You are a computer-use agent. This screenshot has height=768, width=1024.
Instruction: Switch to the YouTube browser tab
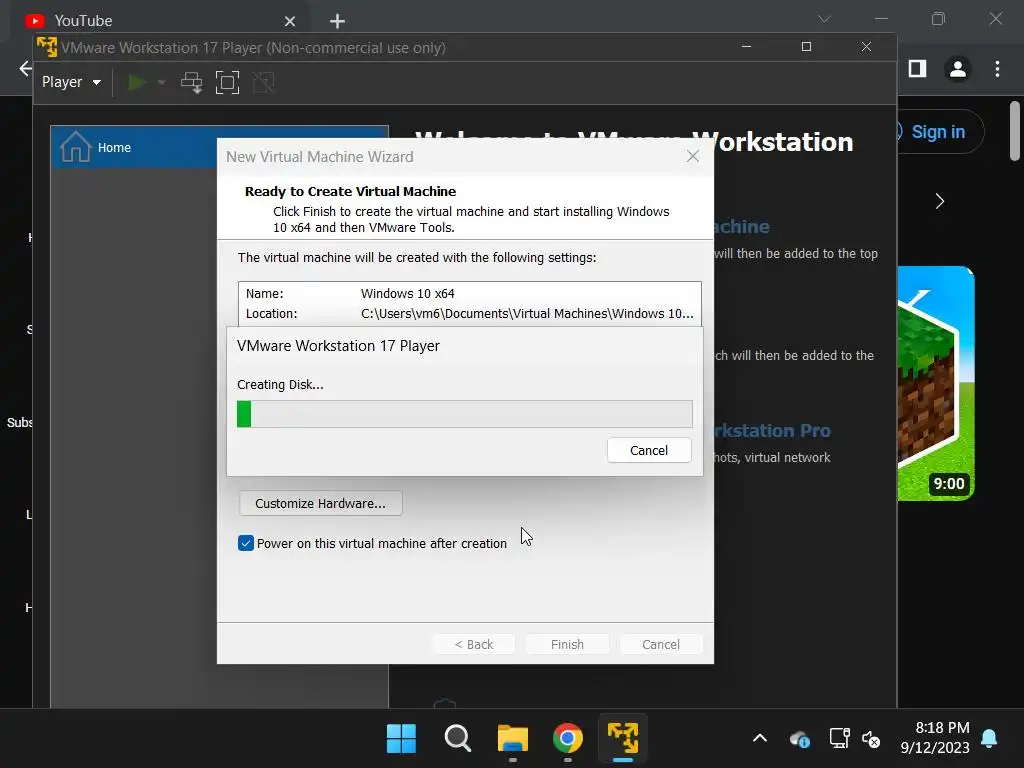pos(157,21)
